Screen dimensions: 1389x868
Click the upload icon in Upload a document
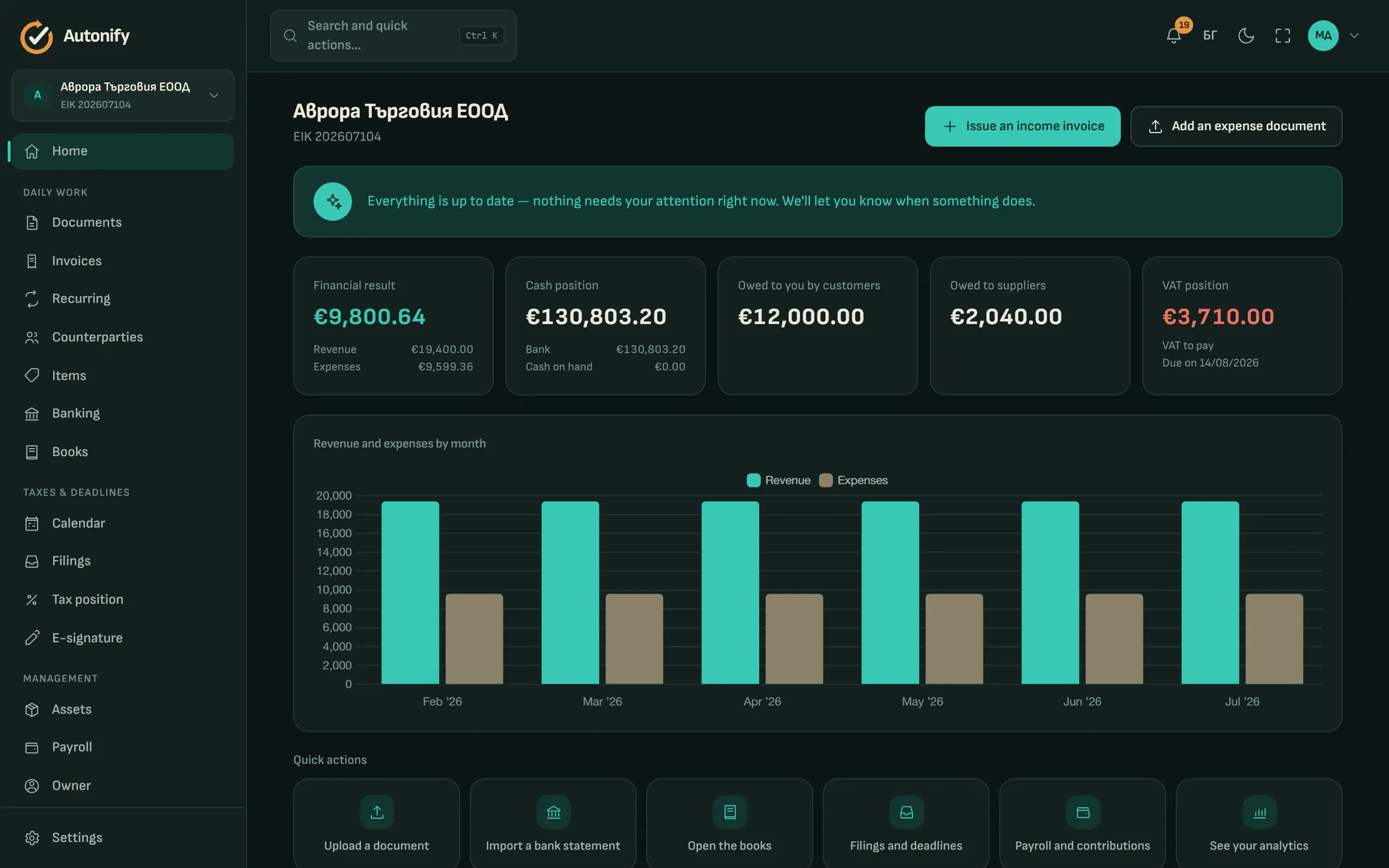pos(377,812)
